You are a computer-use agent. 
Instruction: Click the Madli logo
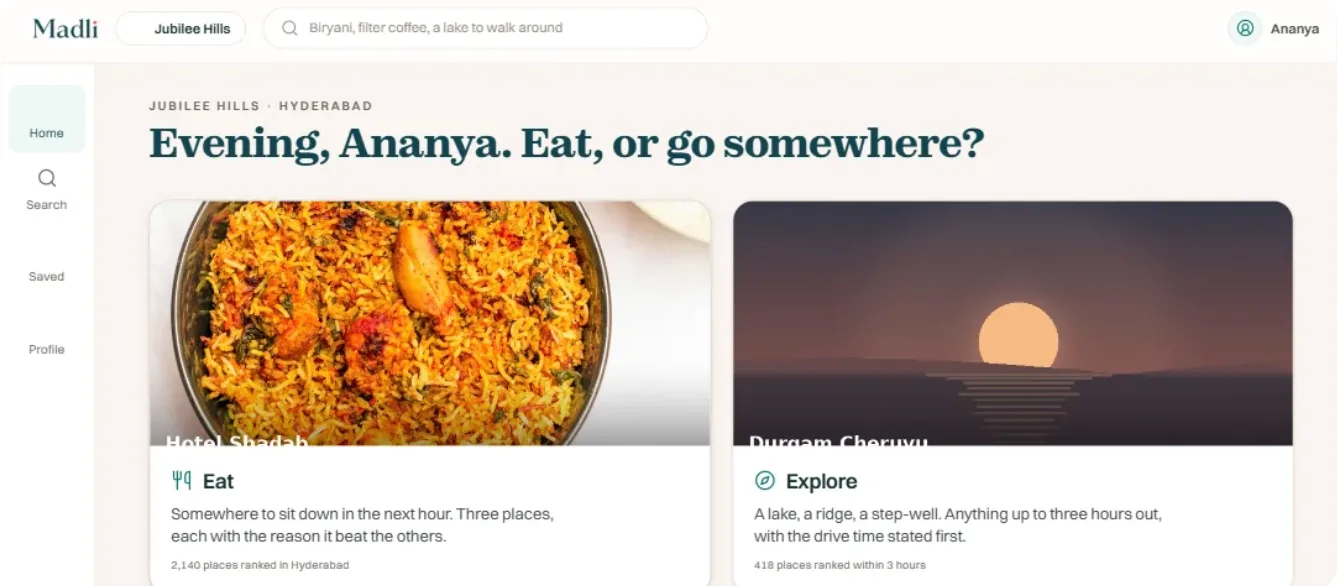coord(65,28)
